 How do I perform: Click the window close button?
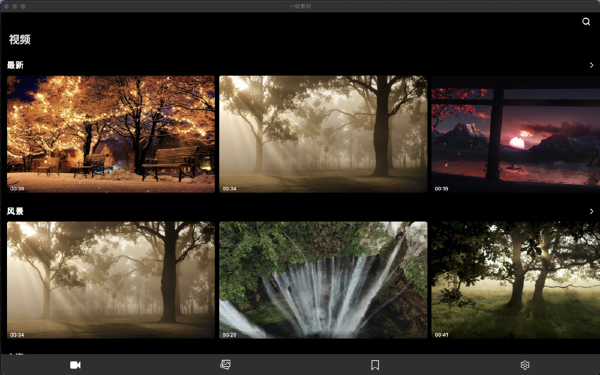coord(7,6)
